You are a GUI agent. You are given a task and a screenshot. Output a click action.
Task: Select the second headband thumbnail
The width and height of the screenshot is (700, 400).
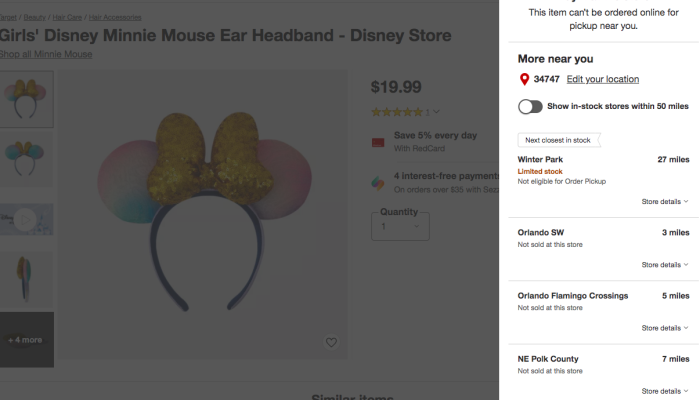pyautogui.click(x=26, y=158)
